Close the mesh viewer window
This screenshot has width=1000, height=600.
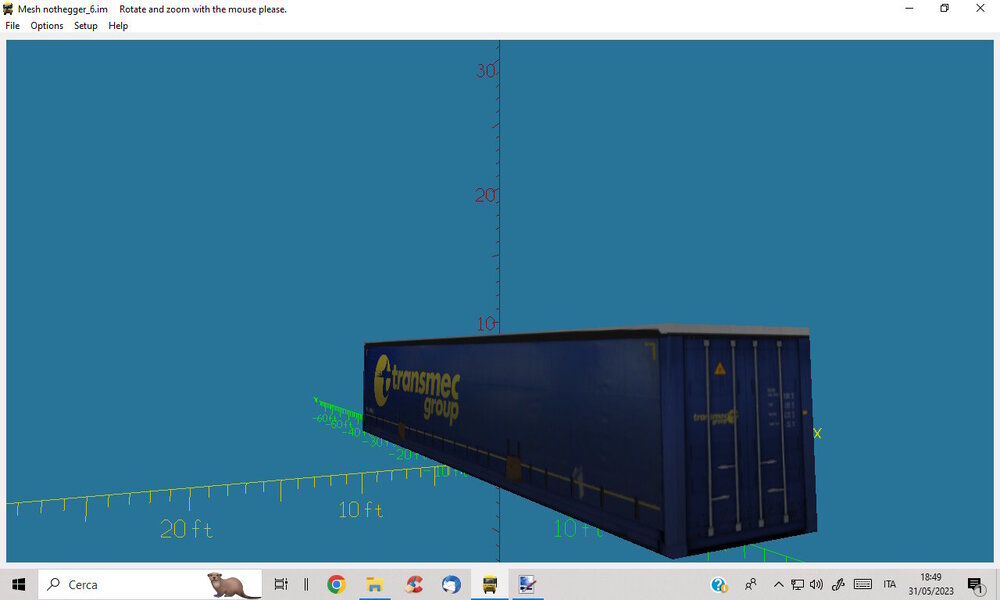point(980,8)
